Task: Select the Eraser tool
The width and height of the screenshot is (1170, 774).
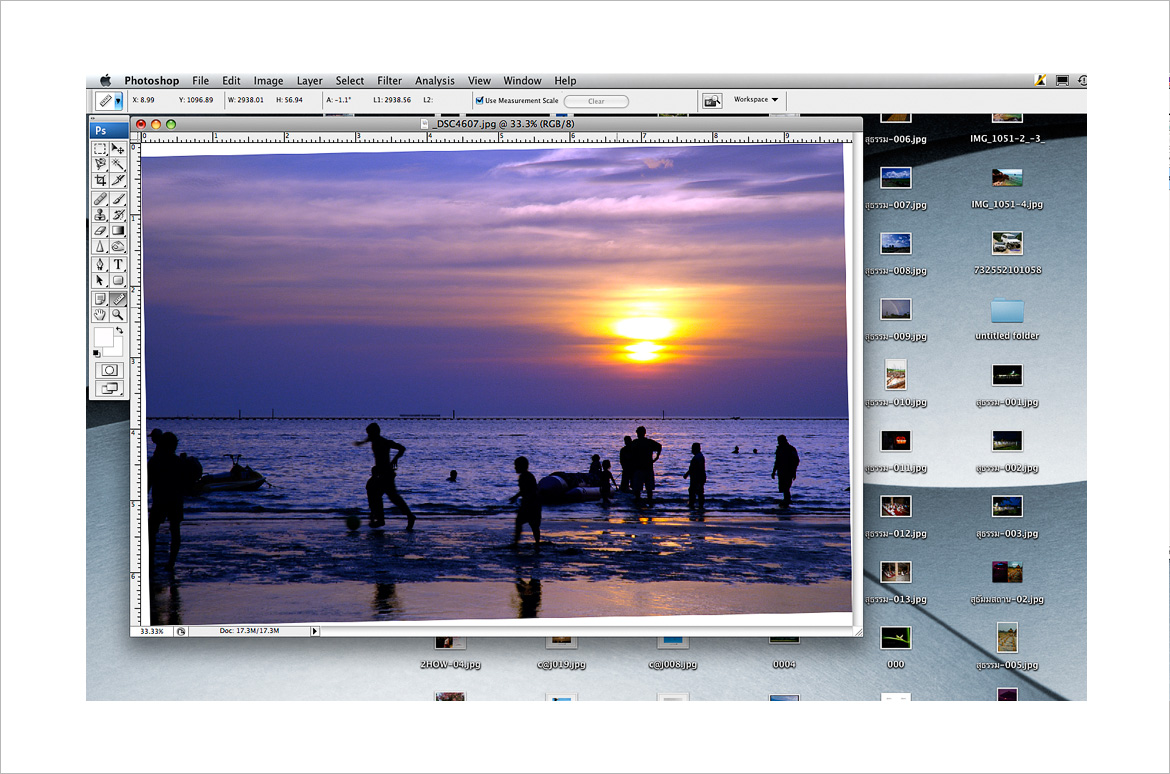Action: pos(100,230)
